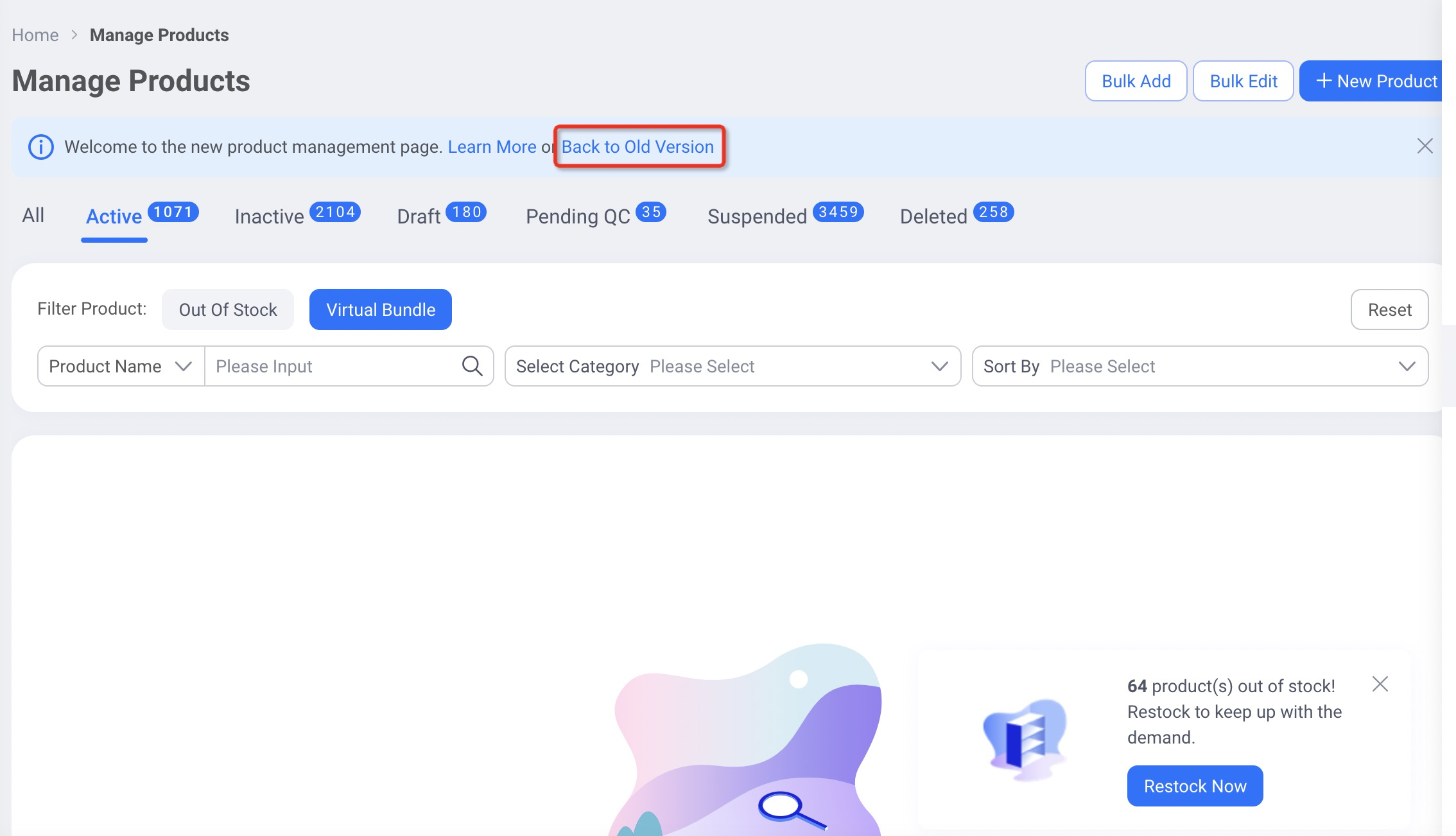Open the Suspended products tab
Screen dimensions: 1456x836
pos(757,216)
